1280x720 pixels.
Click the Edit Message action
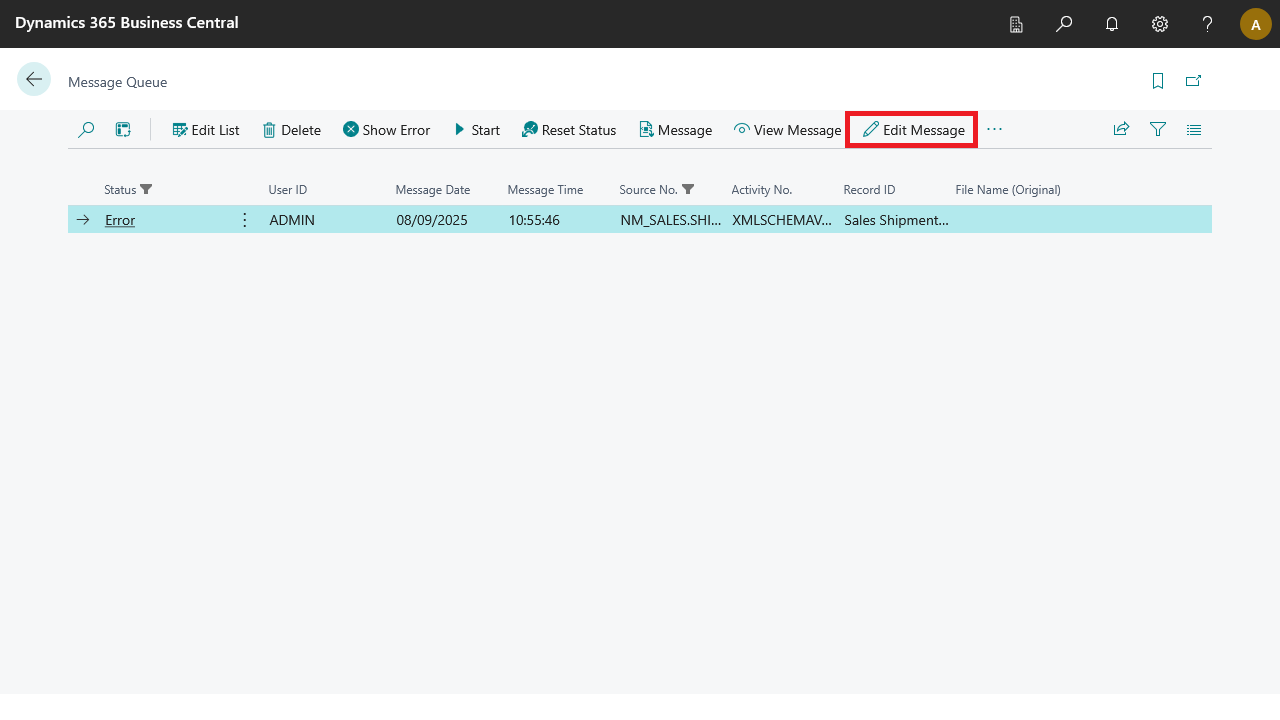[913, 130]
